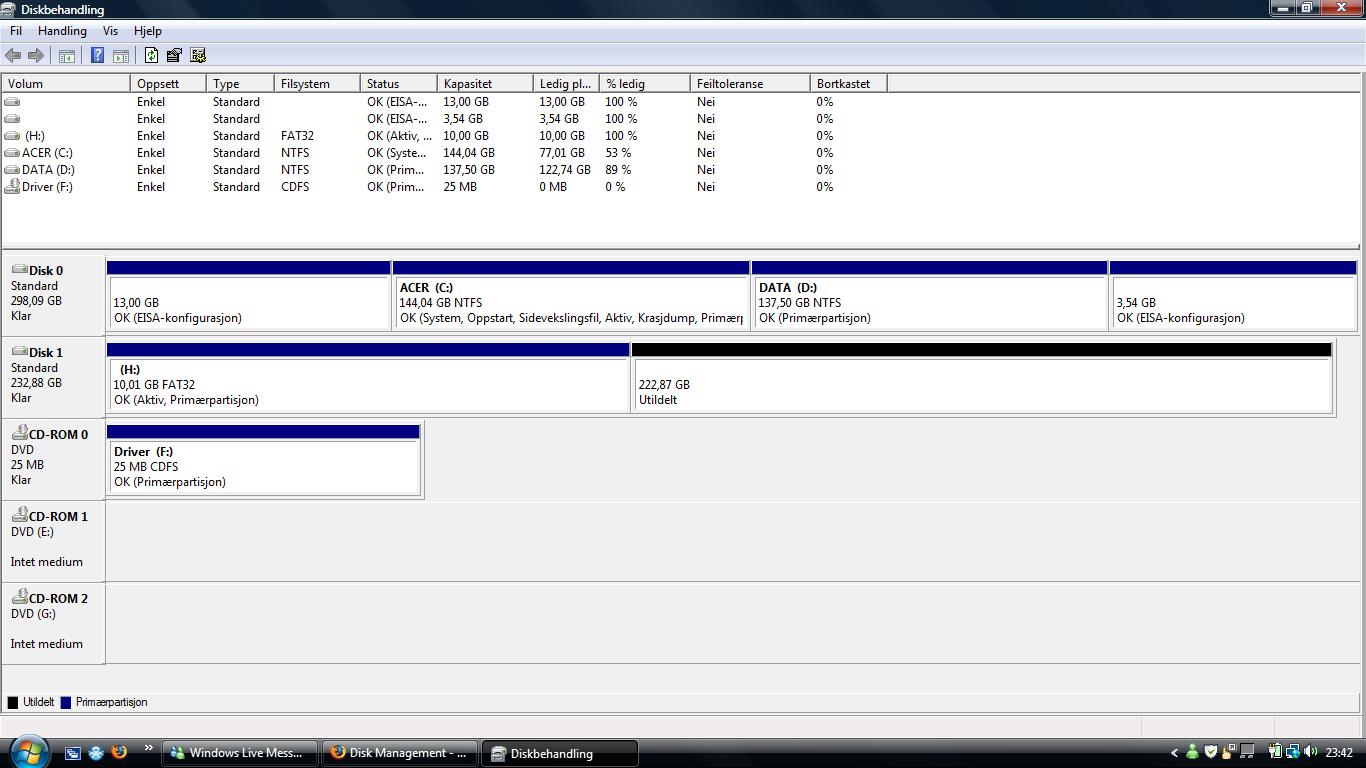
Task: Click the (H:) volume icon in list
Action: (12, 136)
